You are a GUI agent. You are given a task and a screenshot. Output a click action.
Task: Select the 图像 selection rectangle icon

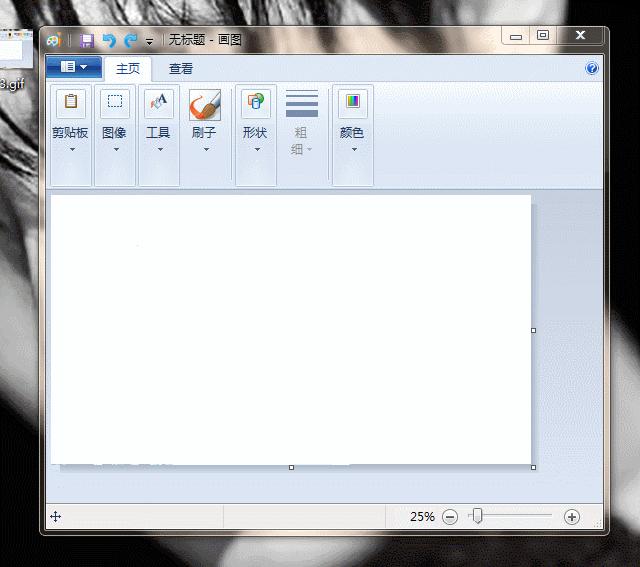coord(115,101)
